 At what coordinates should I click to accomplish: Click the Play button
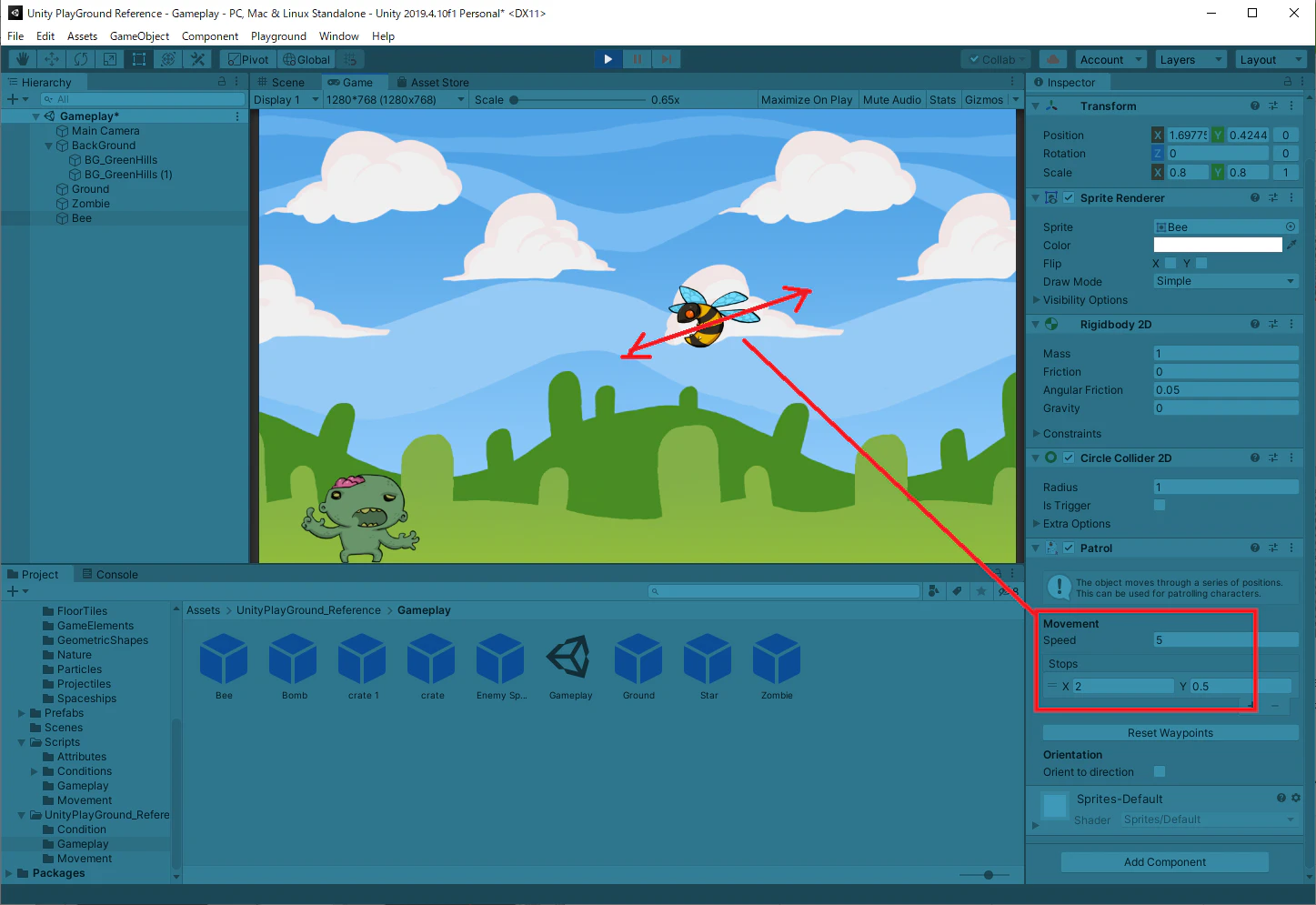coord(608,59)
